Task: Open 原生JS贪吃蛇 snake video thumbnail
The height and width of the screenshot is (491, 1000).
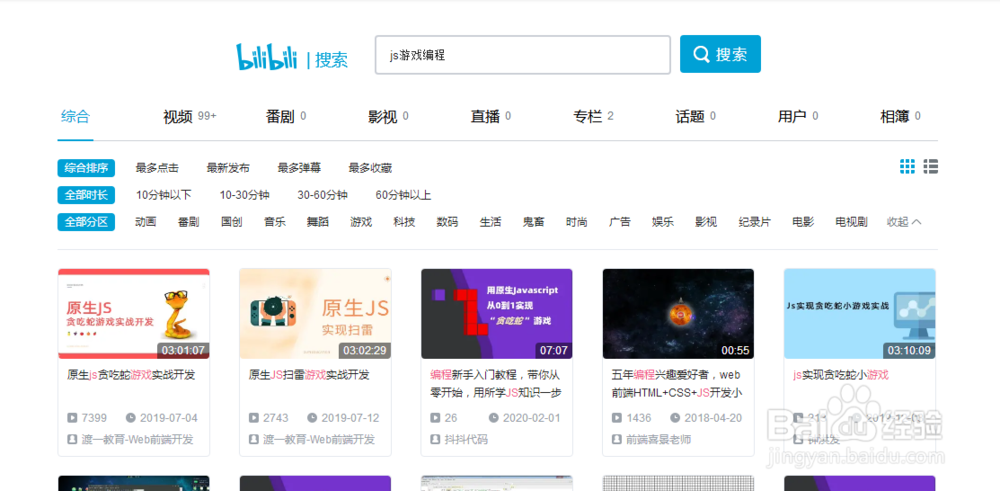Action: [x=134, y=314]
